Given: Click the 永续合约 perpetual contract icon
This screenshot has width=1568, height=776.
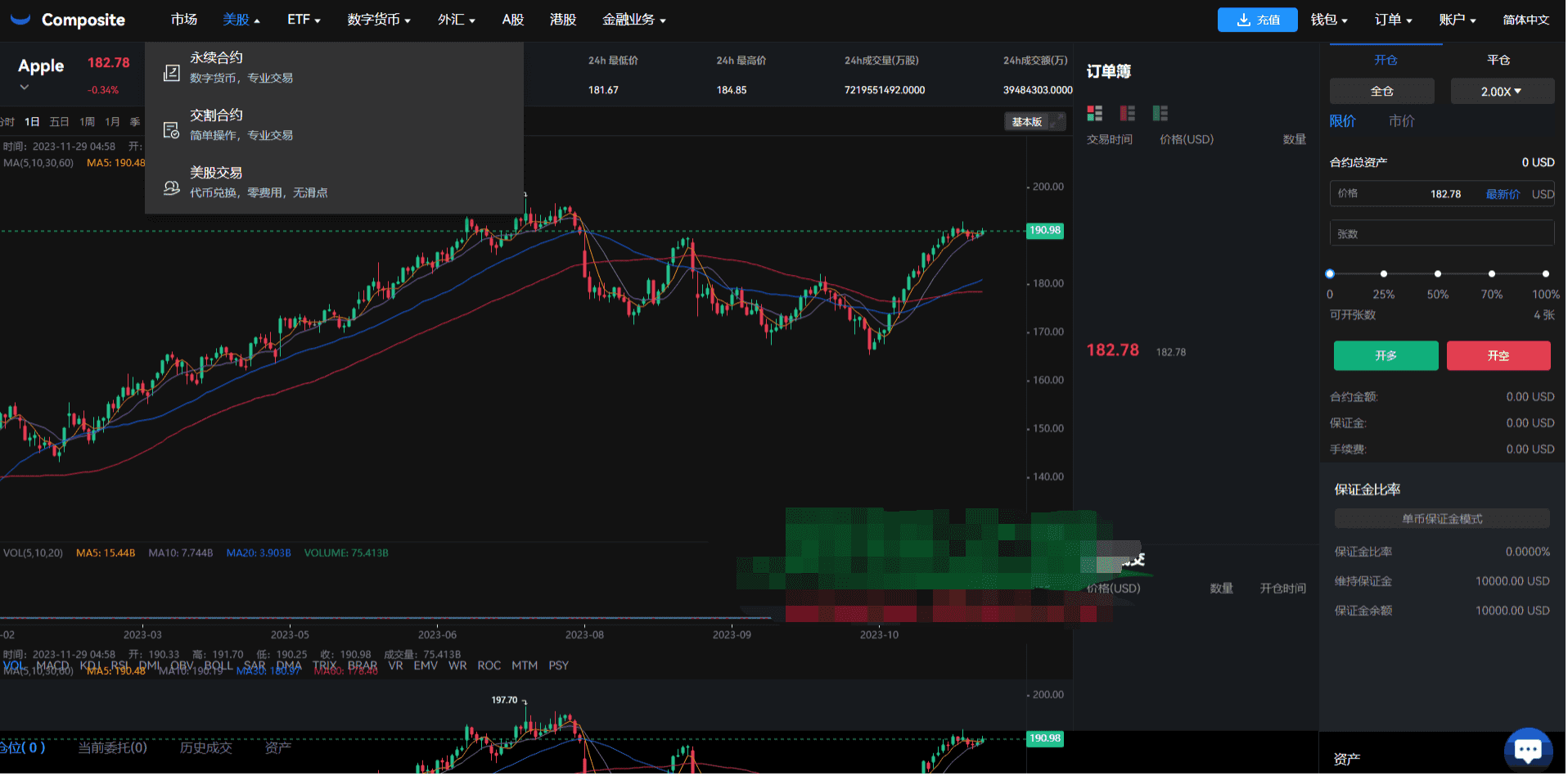Looking at the screenshot, I should (172, 73).
